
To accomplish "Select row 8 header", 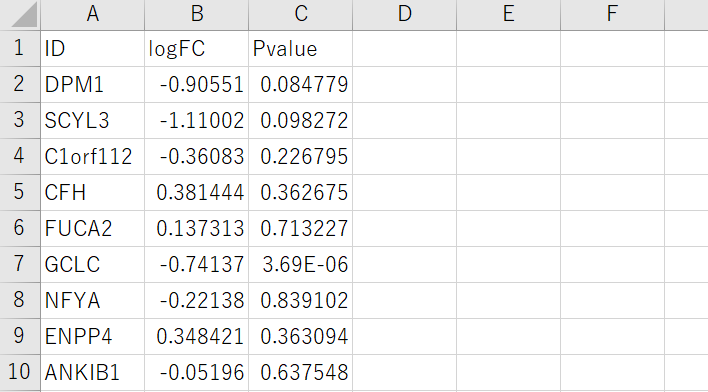I will (x=20, y=300).
